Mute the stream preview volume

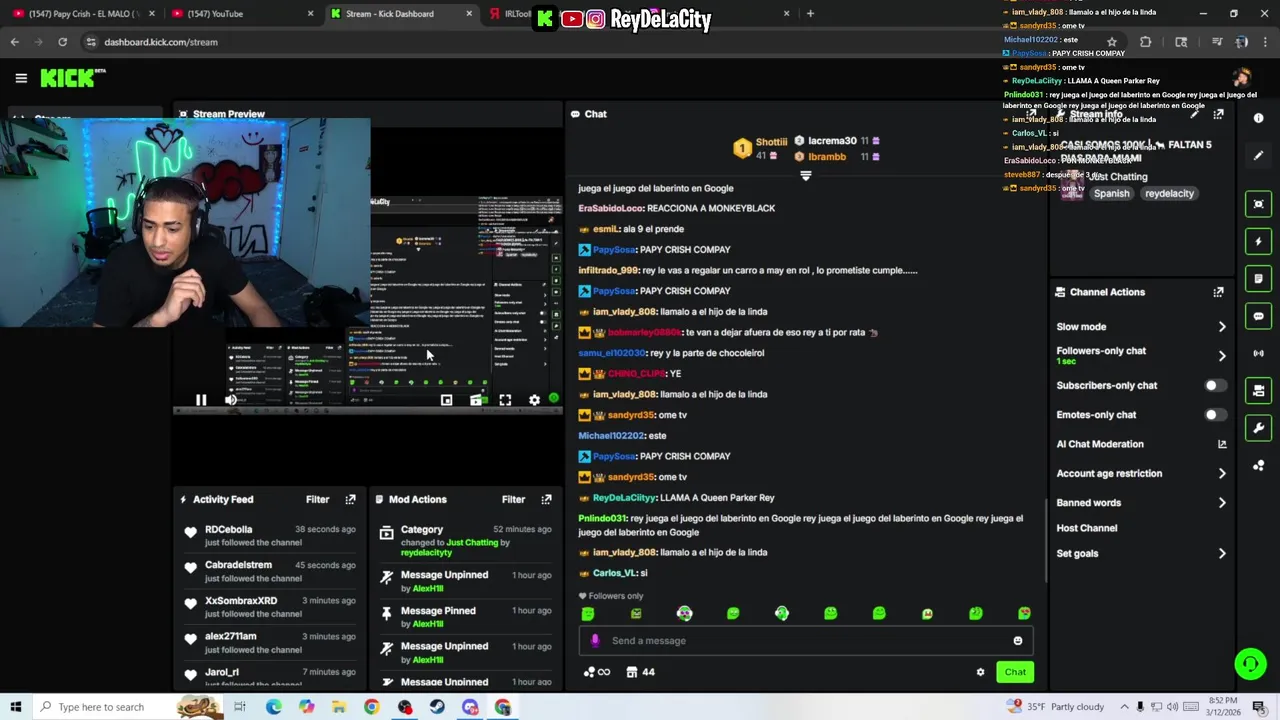(231, 400)
